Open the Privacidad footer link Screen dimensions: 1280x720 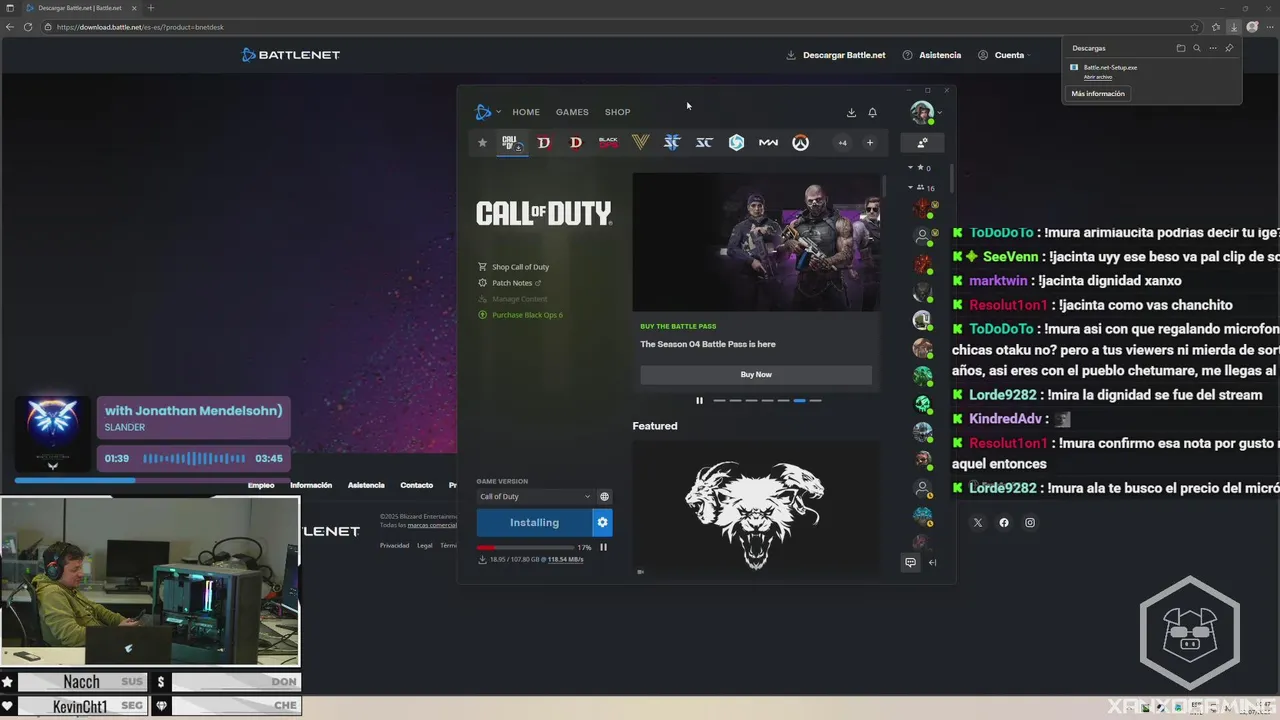(x=394, y=545)
